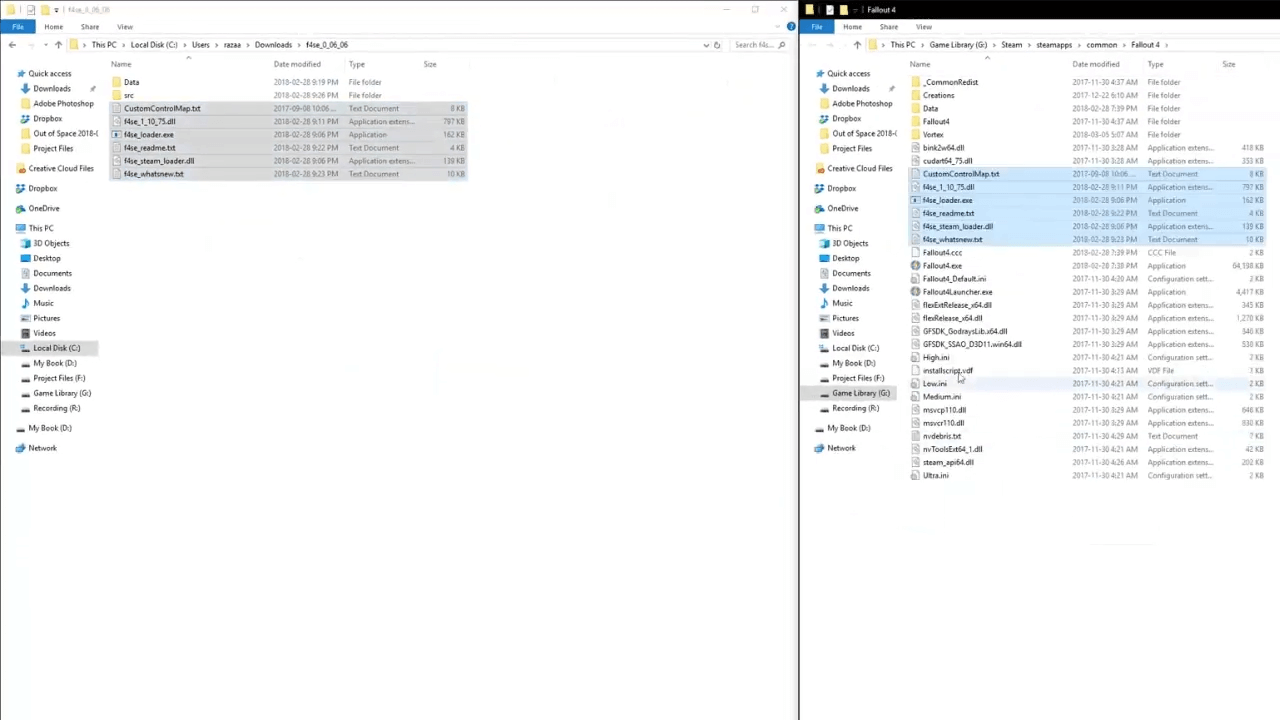Expand the ribbon in the f4se_0_06_06 window
The image size is (1280, 720).
coord(779,26)
